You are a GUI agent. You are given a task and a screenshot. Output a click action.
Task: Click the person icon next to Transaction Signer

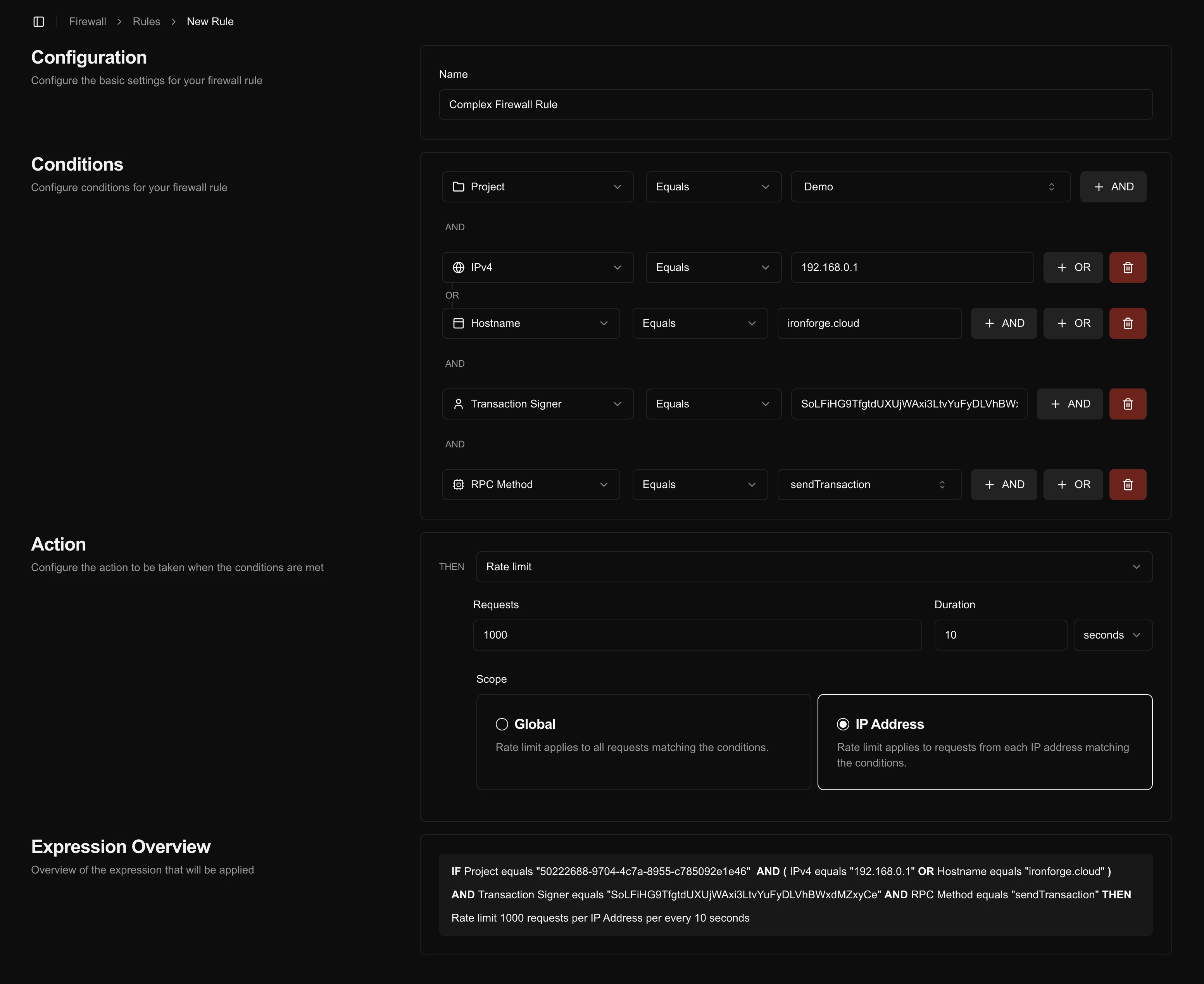(459, 404)
